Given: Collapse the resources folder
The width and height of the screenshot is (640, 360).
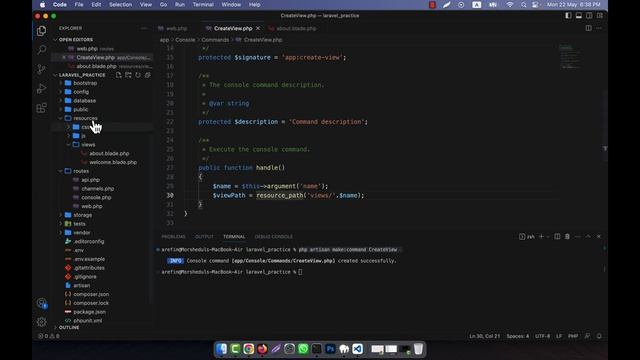Looking at the screenshot, I should 85,118.
